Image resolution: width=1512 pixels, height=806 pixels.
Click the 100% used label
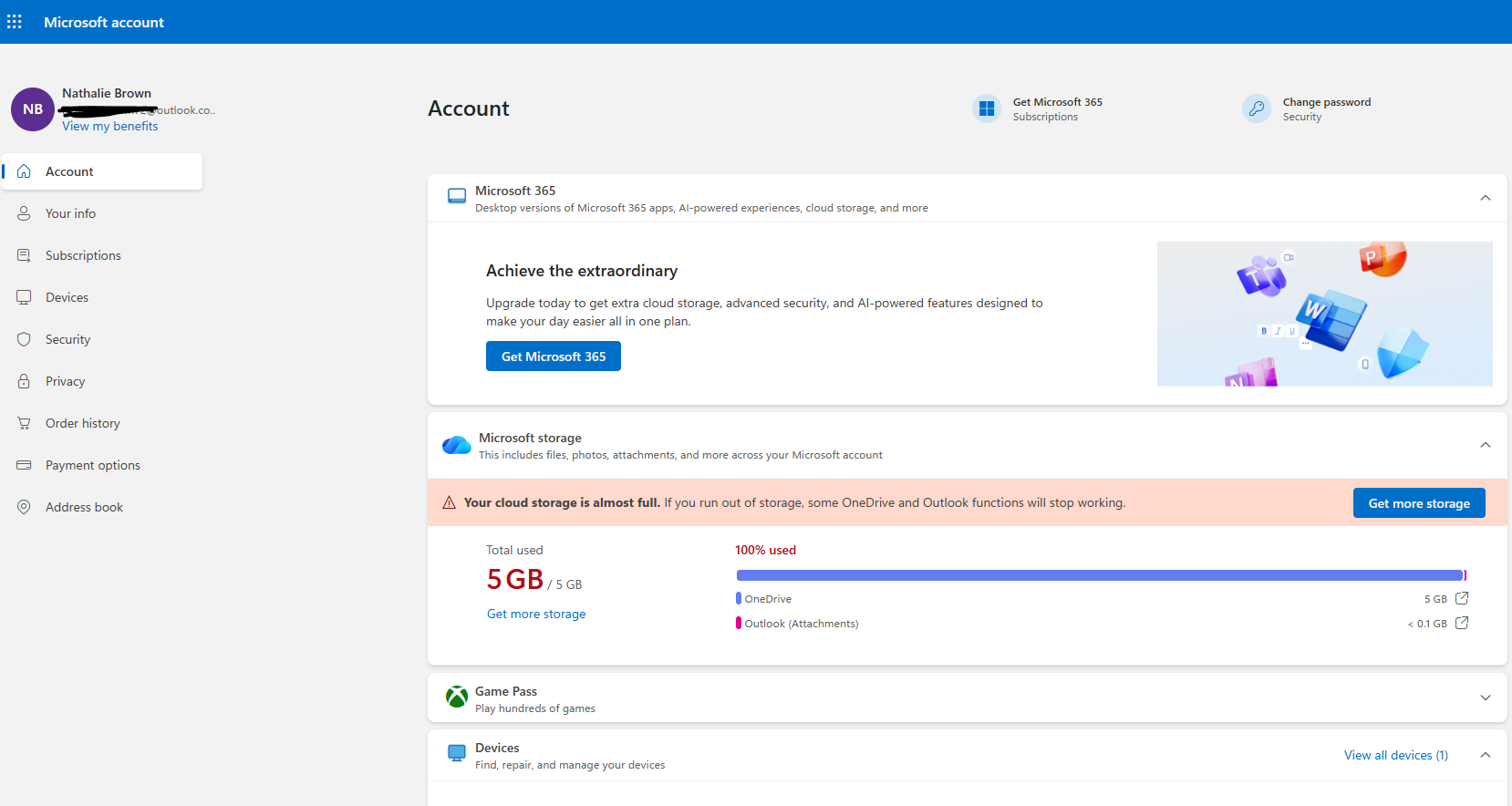tap(765, 550)
